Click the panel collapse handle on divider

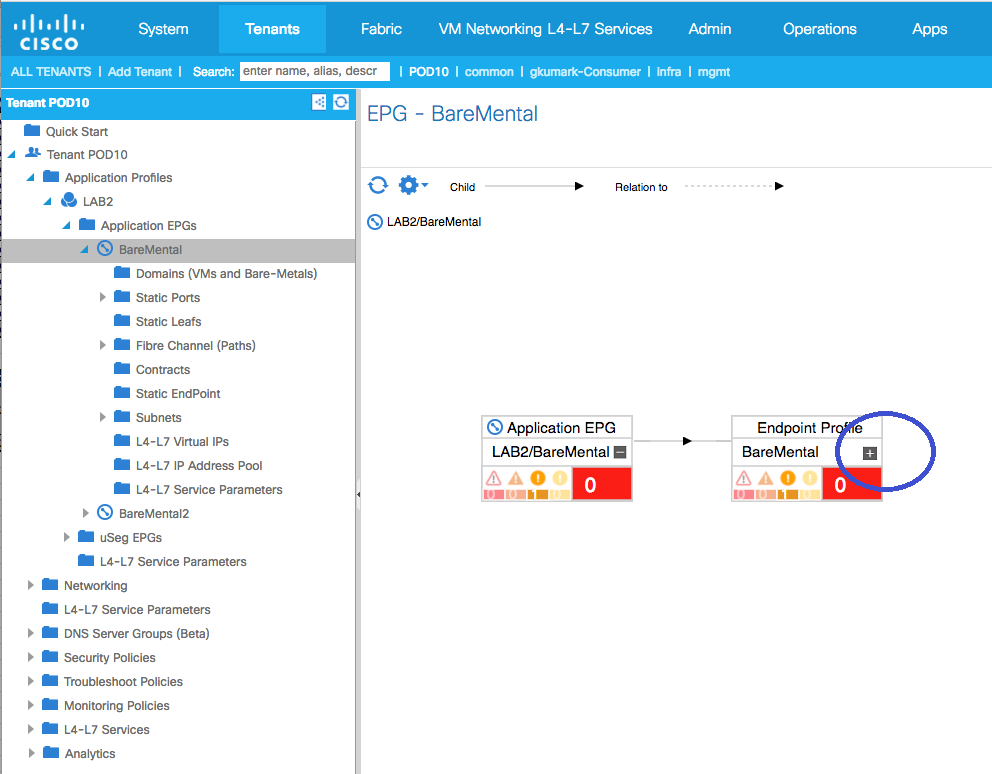click(x=358, y=494)
